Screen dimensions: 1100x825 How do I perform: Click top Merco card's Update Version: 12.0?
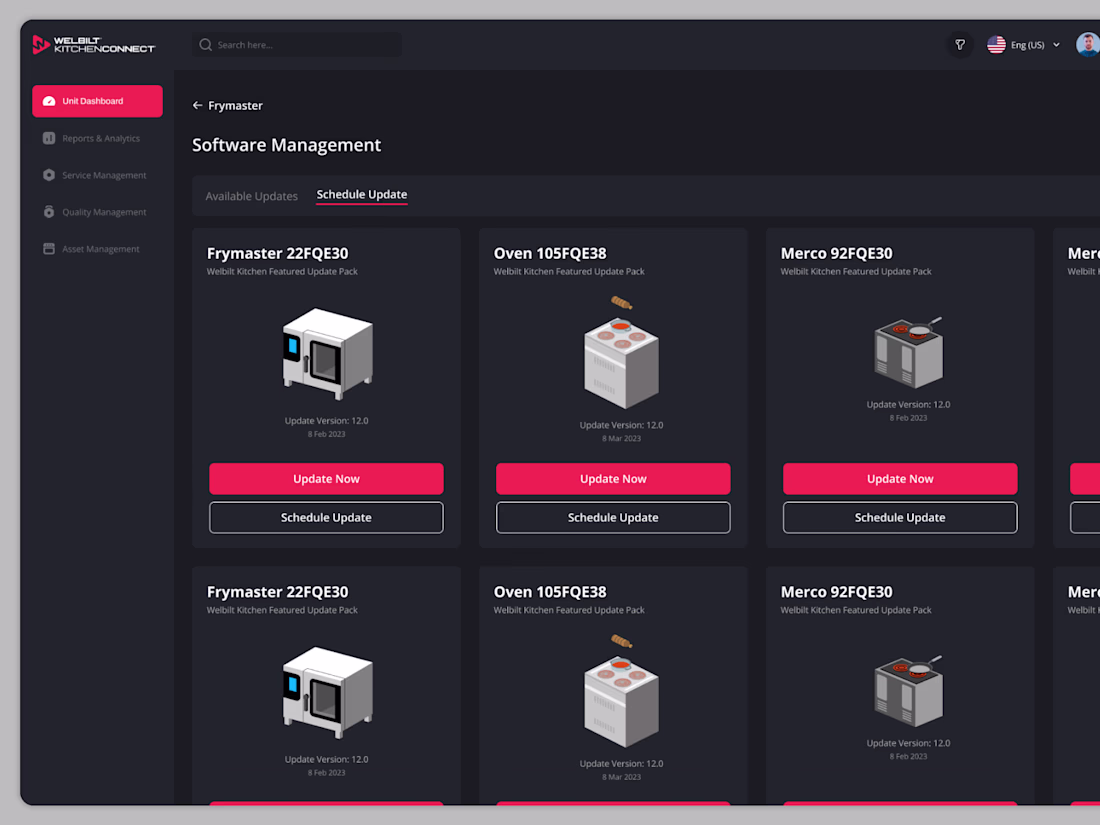(x=908, y=405)
